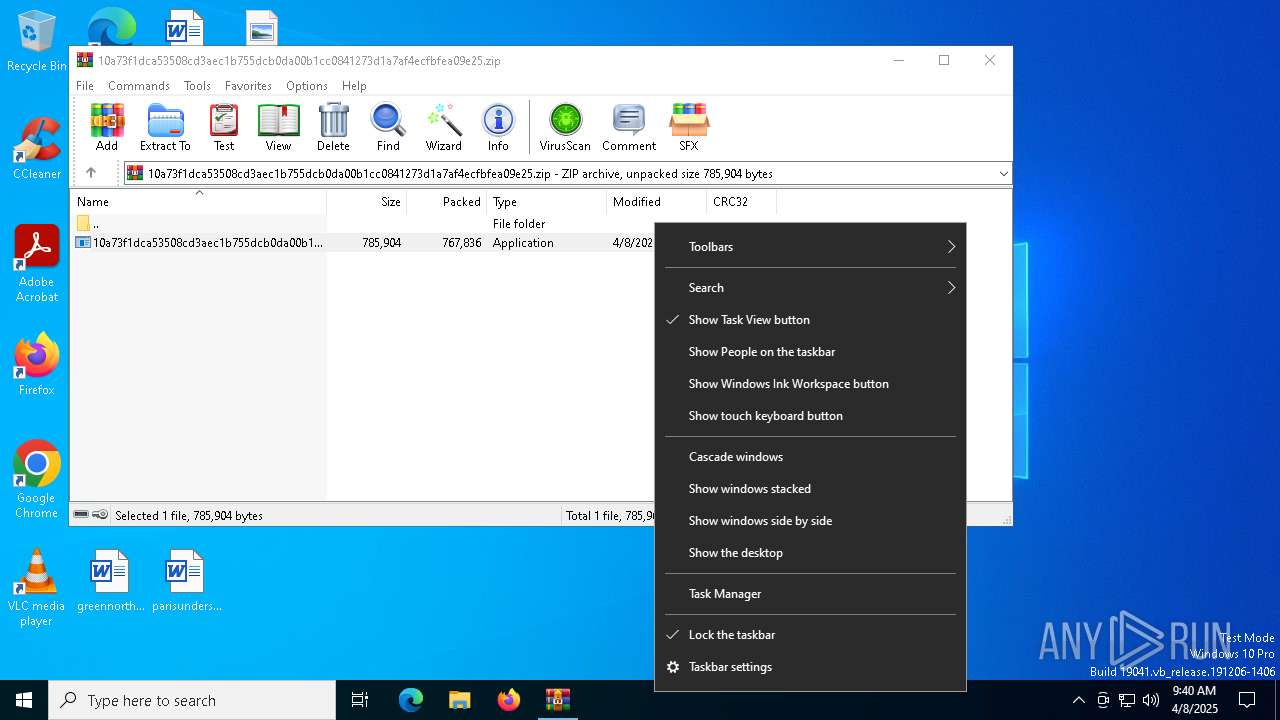The width and height of the screenshot is (1280, 720).
Task: Click the SFX toolbar icon
Action: click(x=689, y=127)
